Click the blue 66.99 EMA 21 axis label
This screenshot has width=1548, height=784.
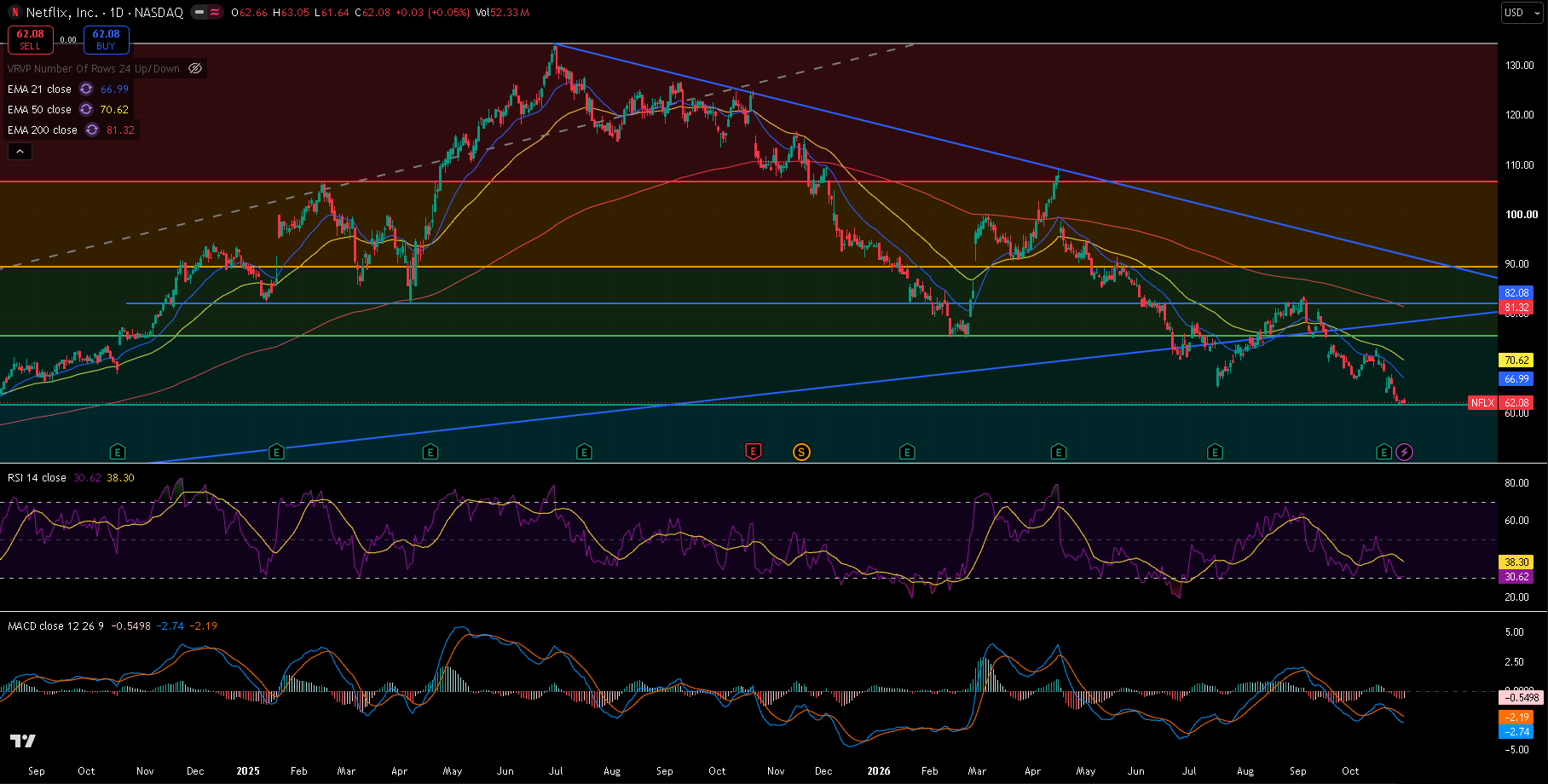coord(1516,378)
